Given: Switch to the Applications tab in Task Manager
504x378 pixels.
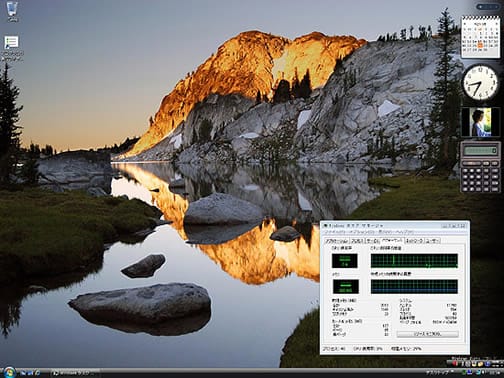Looking at the screenshot, I should (x=336, y=241).
